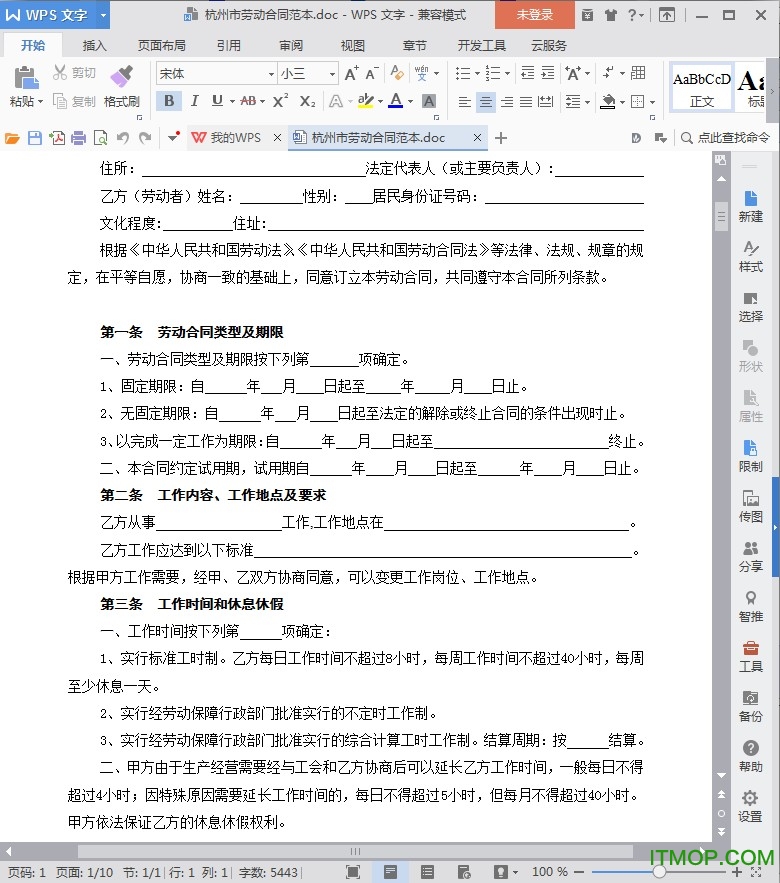Screen dimensions: 780x883
Task: Open the 限制 sidebar tool
Action: (750, 456)
